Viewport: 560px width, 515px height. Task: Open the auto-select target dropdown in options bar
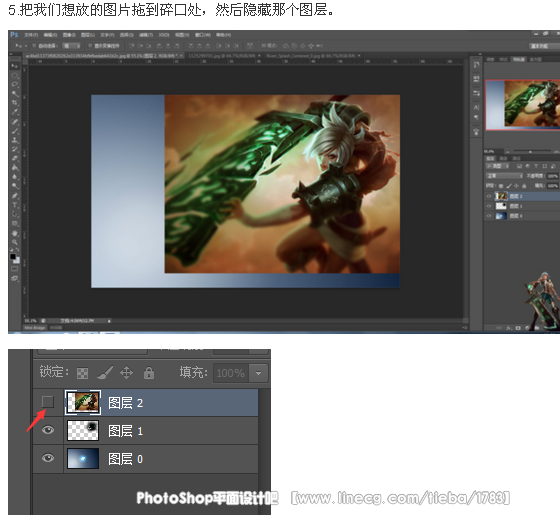pyautogui.click(x=71, y=46)
